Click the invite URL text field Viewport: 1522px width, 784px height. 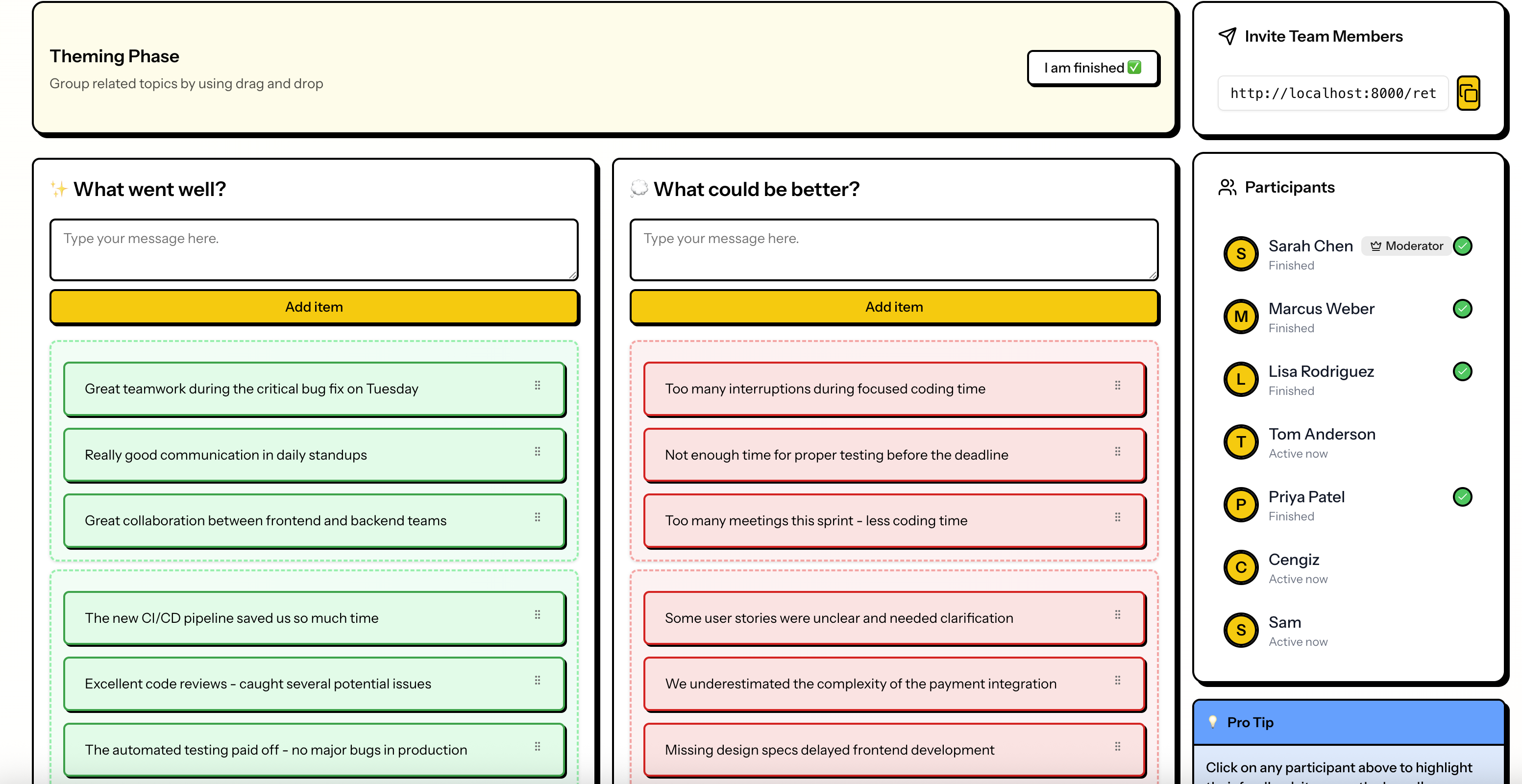(x=1332, y=94)
